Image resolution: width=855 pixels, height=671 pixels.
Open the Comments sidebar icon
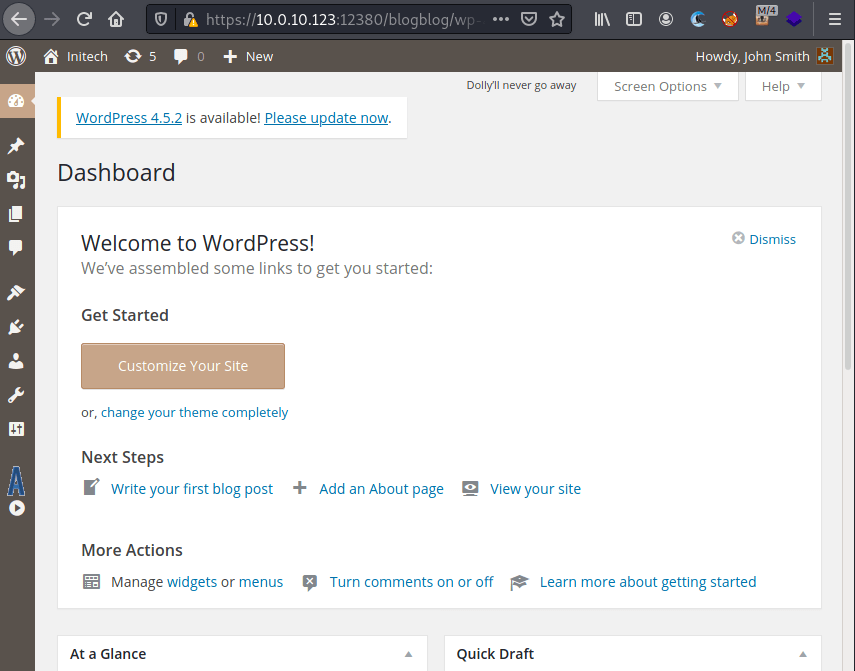16,247
